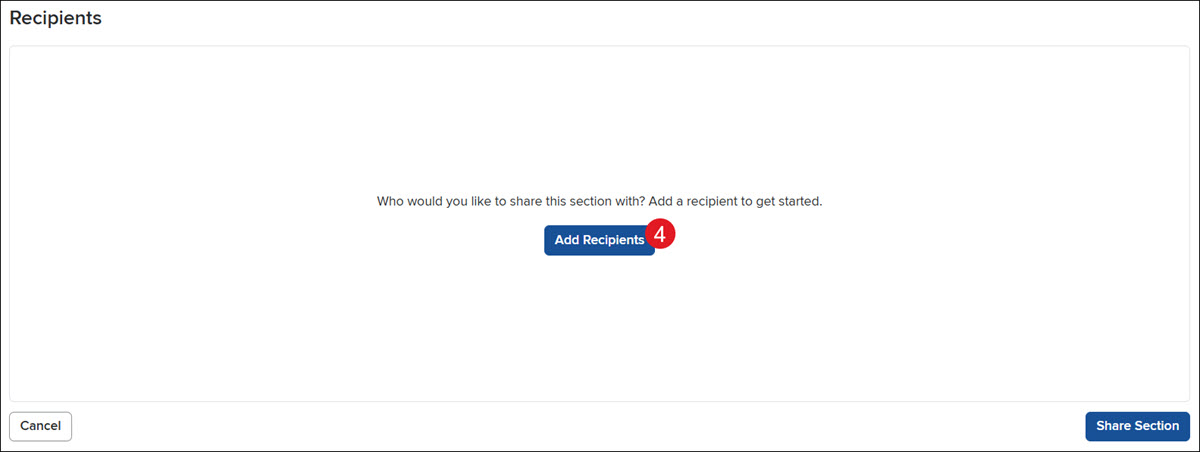Viewport: 1200px width, 452px height.
Task: Click the numbered callout beside Add Recipients
Action: coord(662,233)
